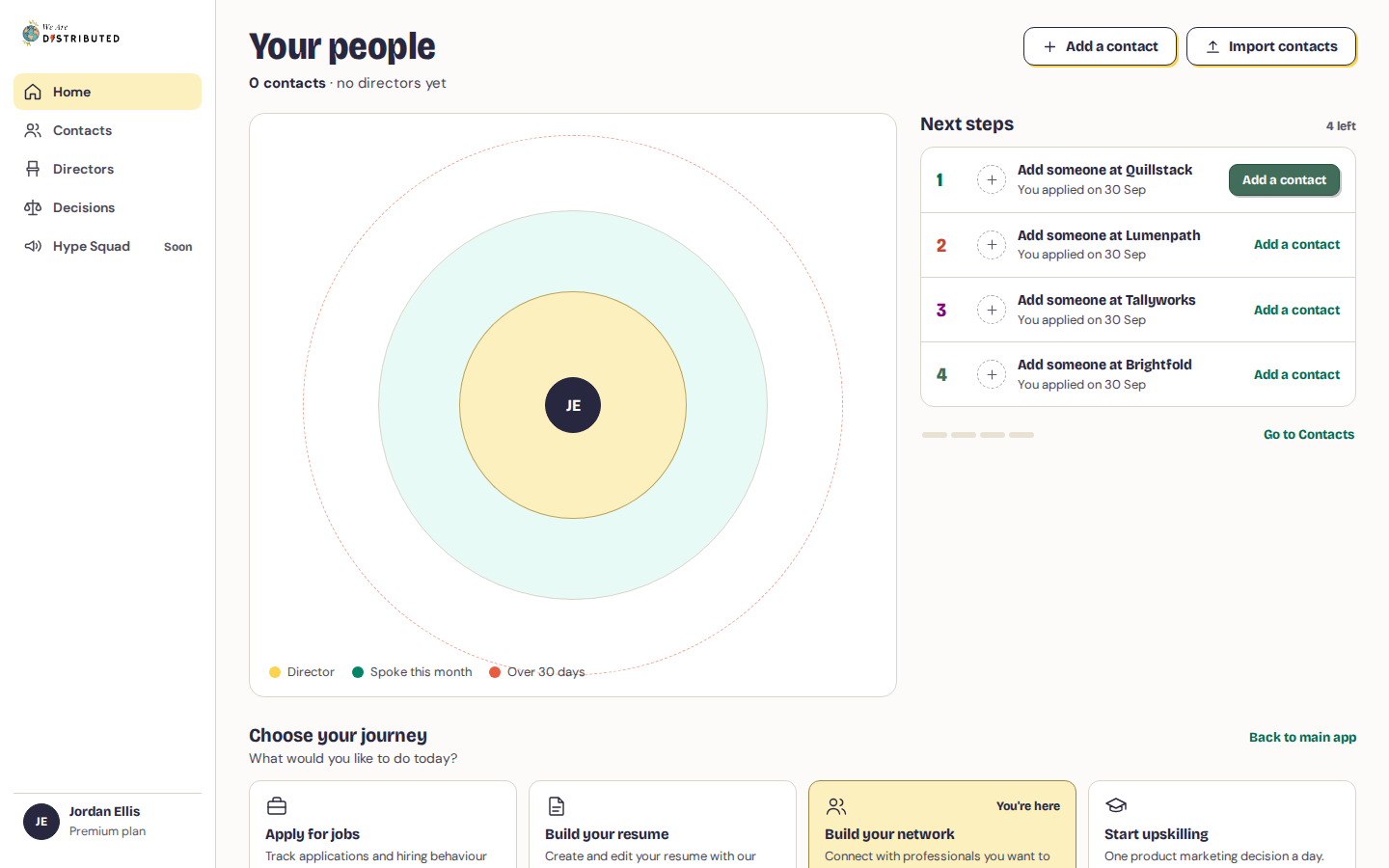Image resolution: width=1389 pixels, height=868 pixels.
Task: Go to Contacts in the sidebar
Action: [107, 130]
